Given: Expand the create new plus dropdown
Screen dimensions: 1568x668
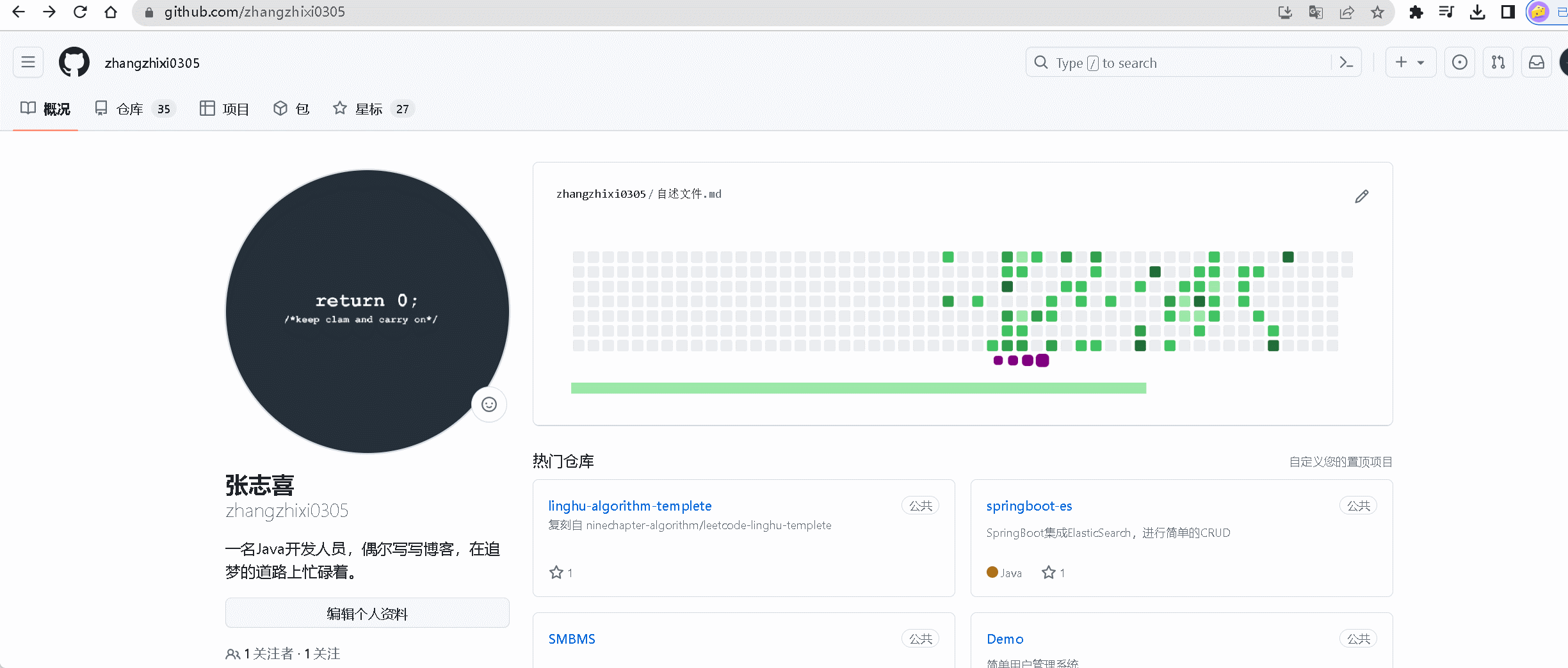Looking at the screenshot, I should [x=1410, y=62].
